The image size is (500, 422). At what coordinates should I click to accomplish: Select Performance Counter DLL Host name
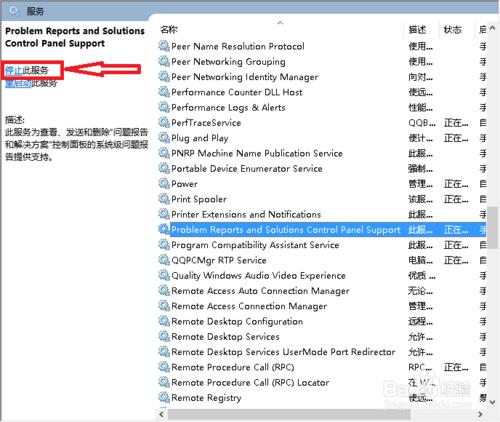point(237,92)
